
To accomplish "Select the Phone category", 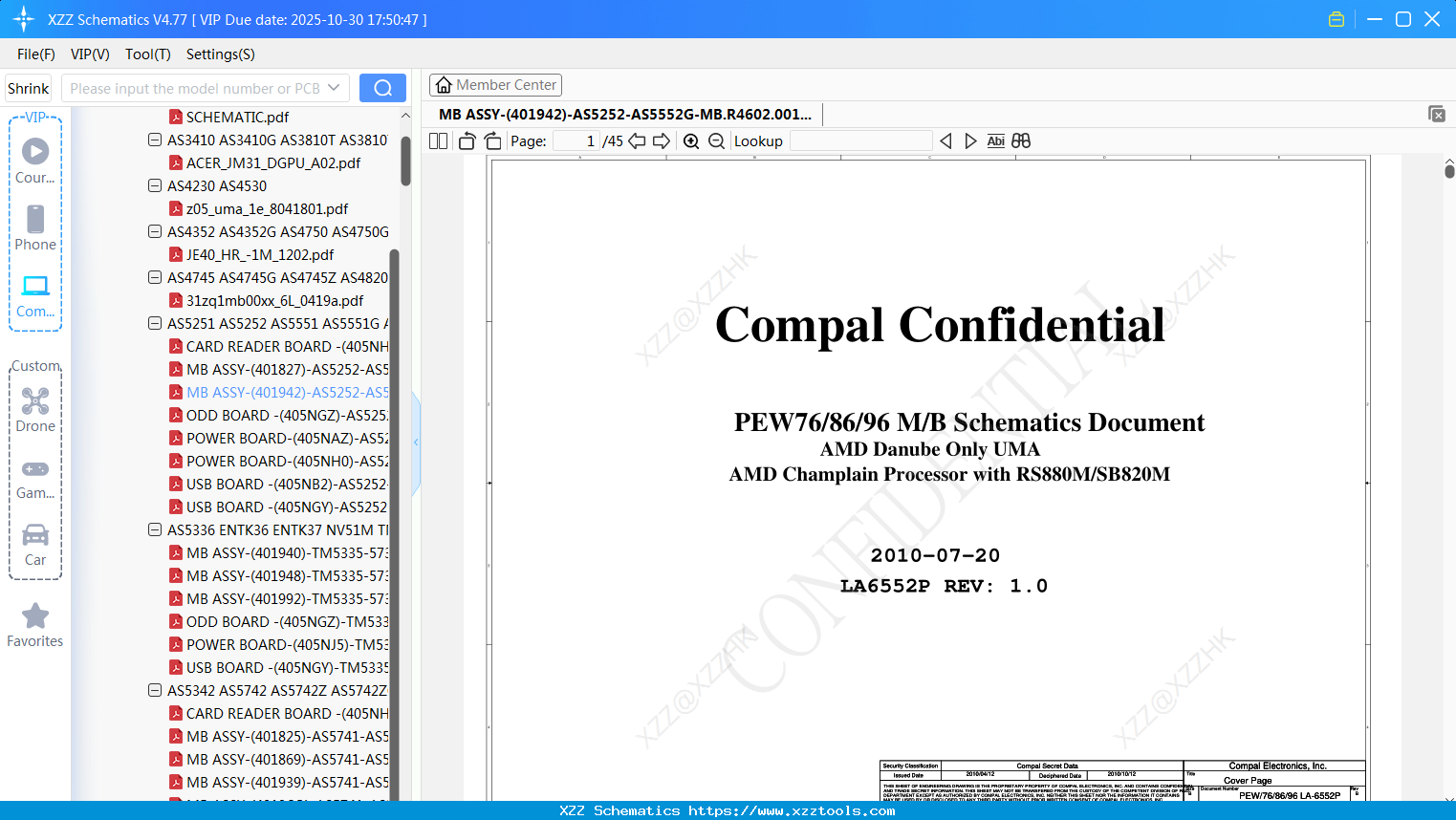I will [35, 227].
